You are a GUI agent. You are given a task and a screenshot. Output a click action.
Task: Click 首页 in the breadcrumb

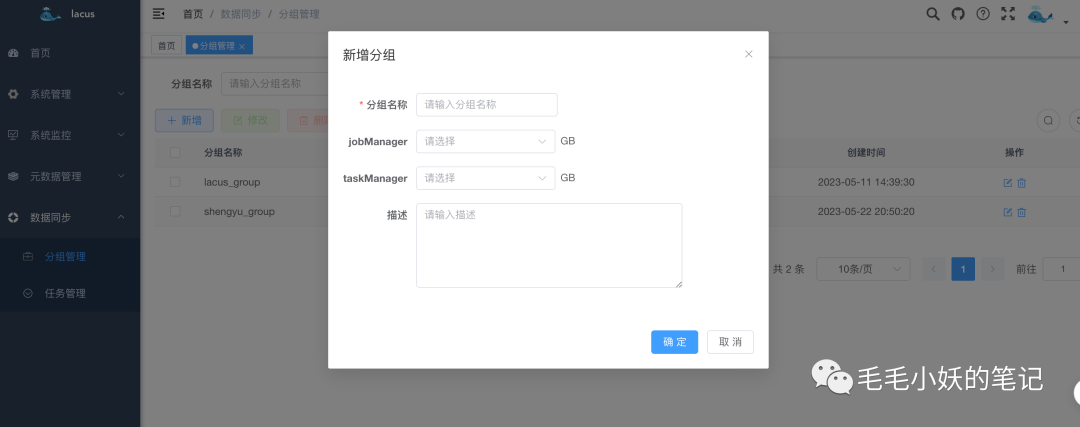pos(193,14)
